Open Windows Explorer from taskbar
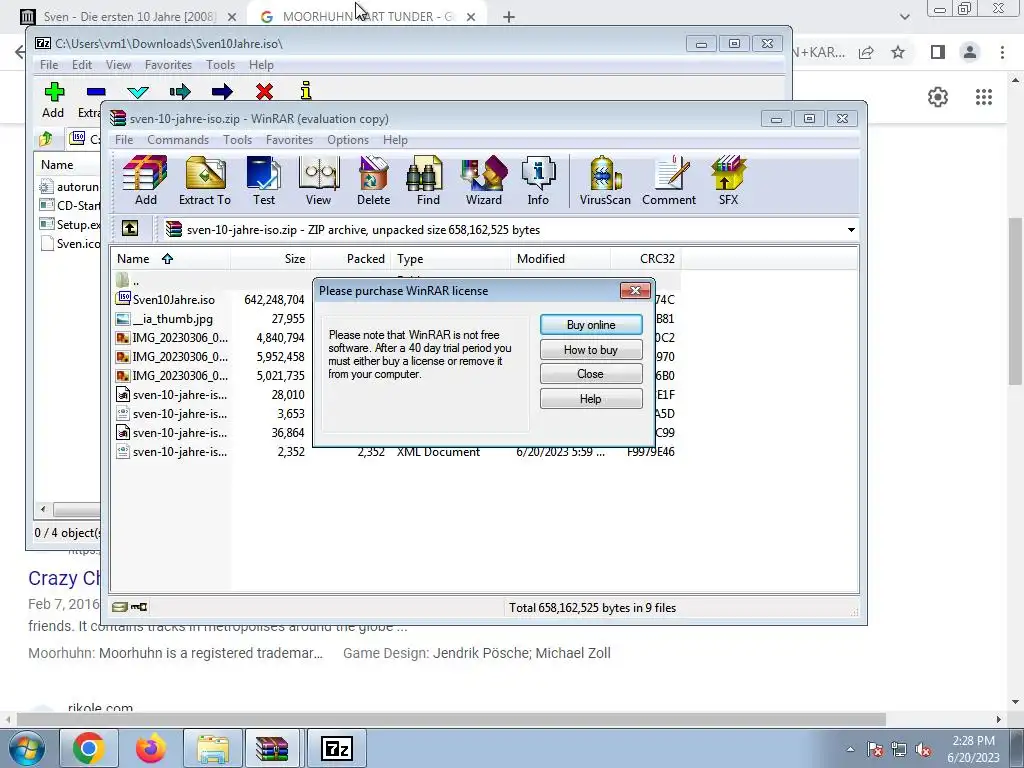 pos(213,748)
